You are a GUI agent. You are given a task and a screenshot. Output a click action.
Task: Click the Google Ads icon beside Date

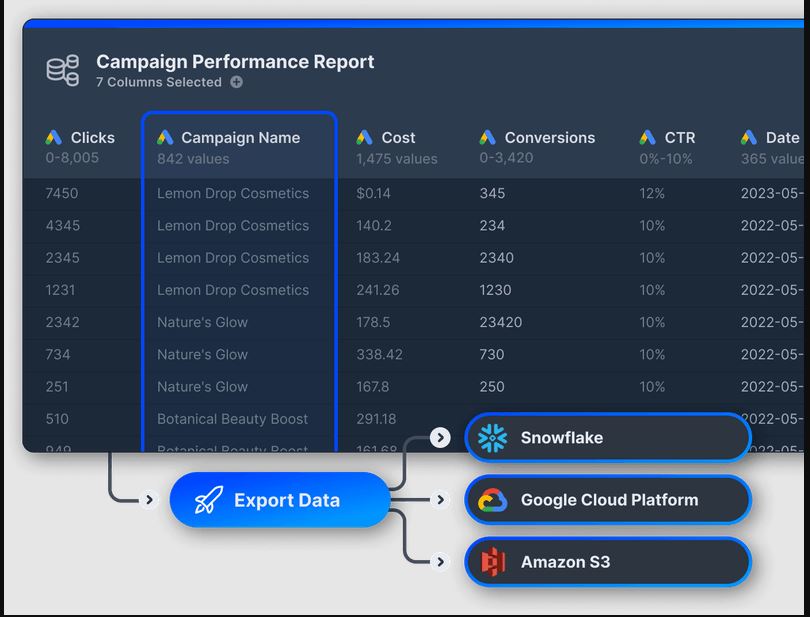click(x=749, y=137)
